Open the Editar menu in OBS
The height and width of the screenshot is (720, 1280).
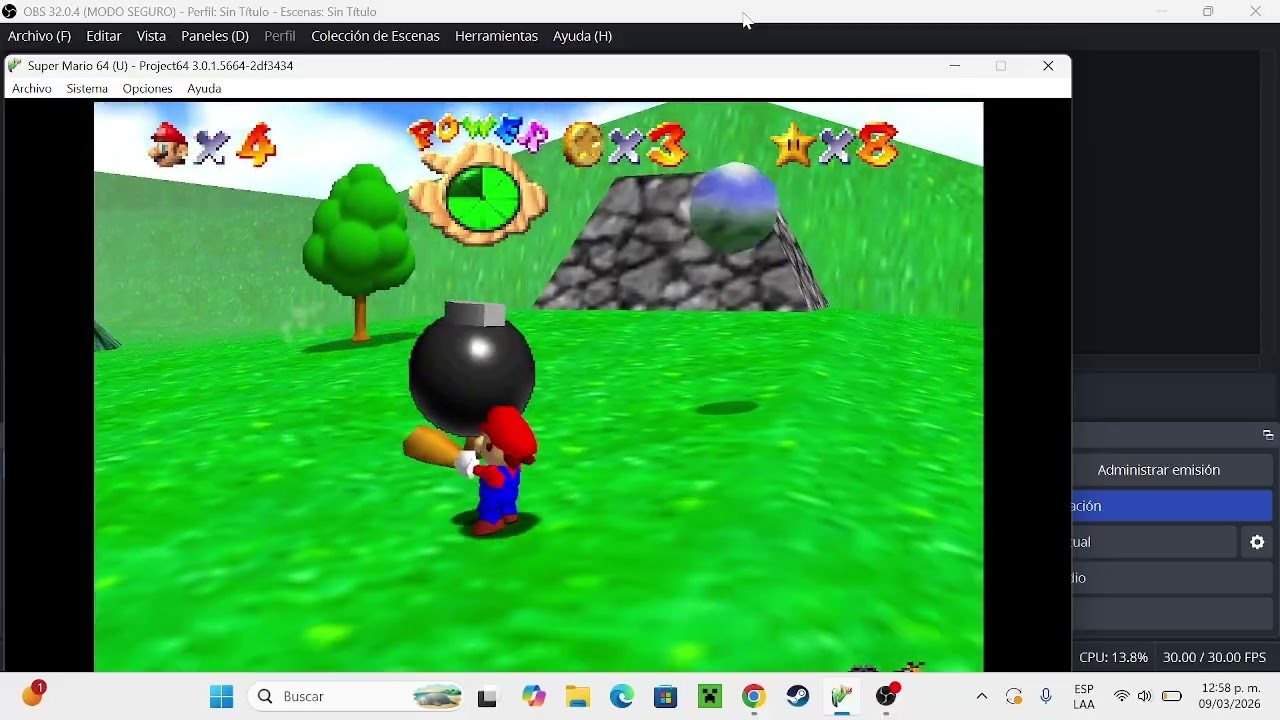104,36
